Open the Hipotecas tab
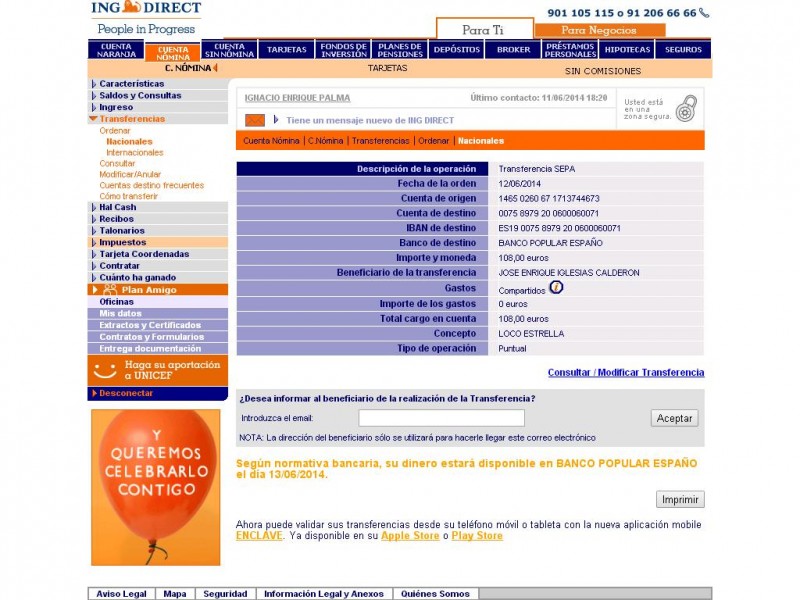This screenshot has height=600, width=800. tap(627, 49)
